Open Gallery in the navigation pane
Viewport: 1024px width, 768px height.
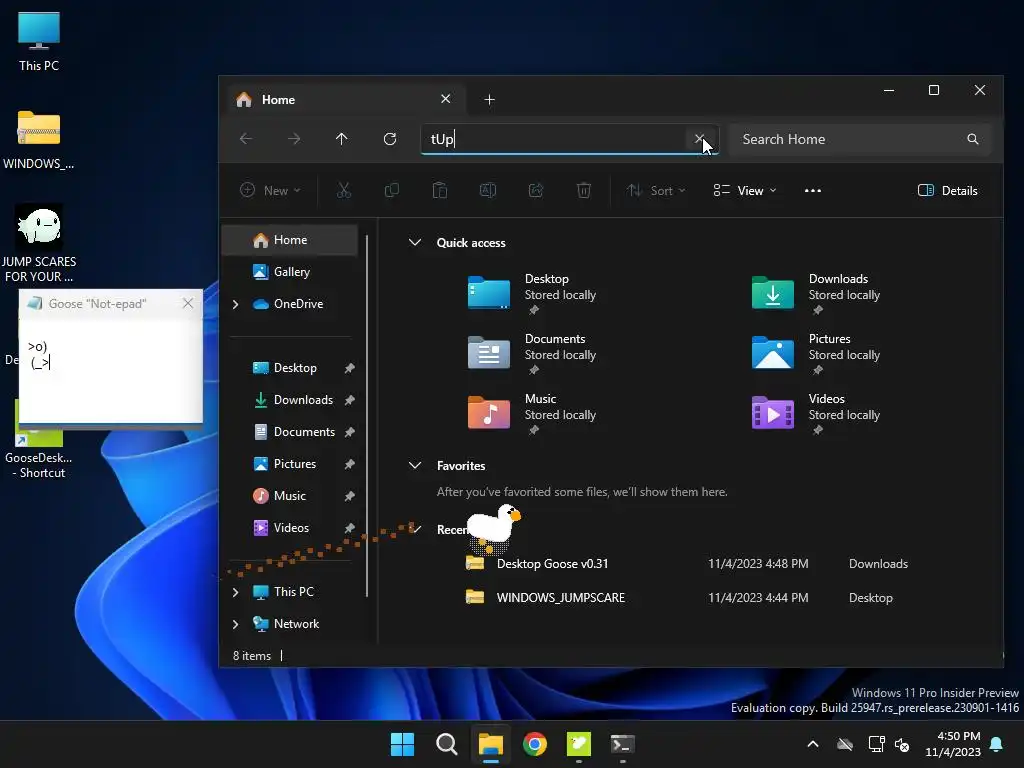pos(290,272)
